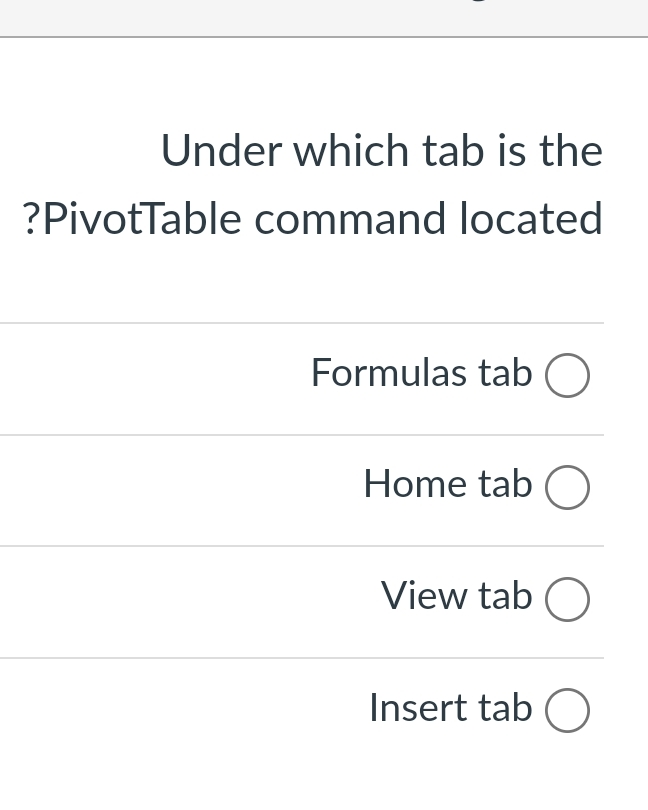Click the first answer row

(x=324, y=378)
